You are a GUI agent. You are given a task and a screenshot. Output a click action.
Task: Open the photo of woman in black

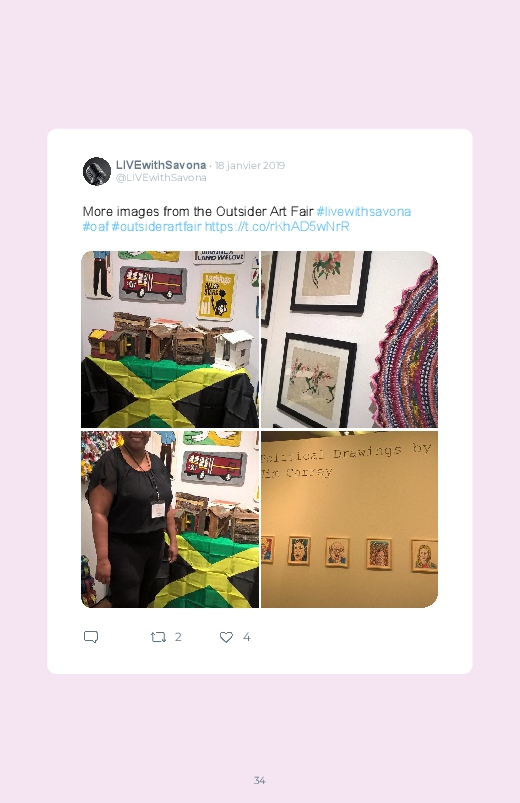[x=170, y=519]
